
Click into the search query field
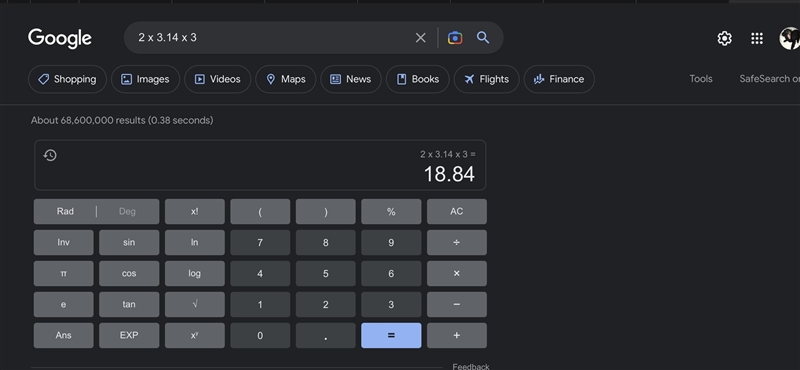pyautogui.click(x=270, y=38)
